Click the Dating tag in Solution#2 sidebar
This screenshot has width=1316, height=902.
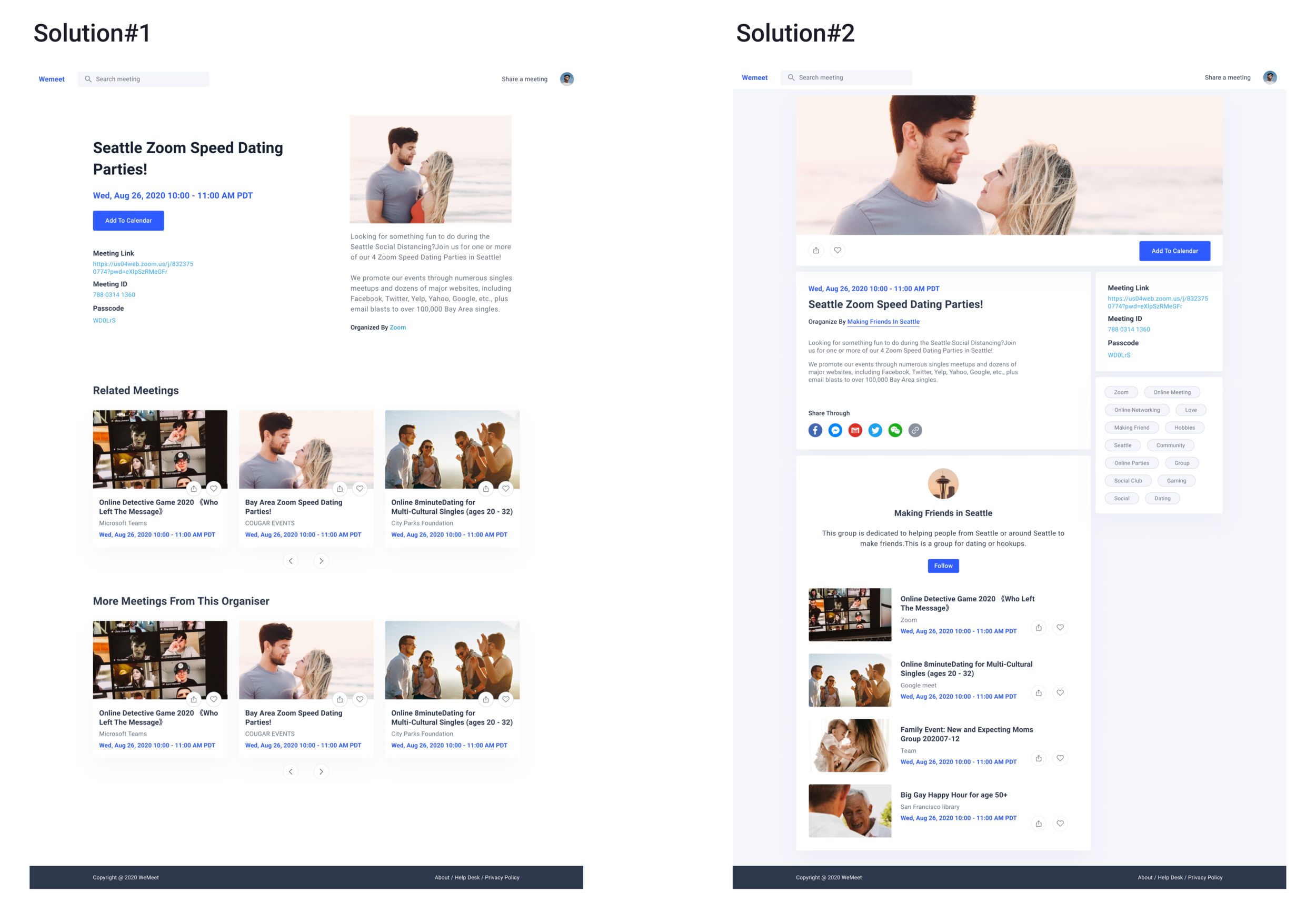1163,498
